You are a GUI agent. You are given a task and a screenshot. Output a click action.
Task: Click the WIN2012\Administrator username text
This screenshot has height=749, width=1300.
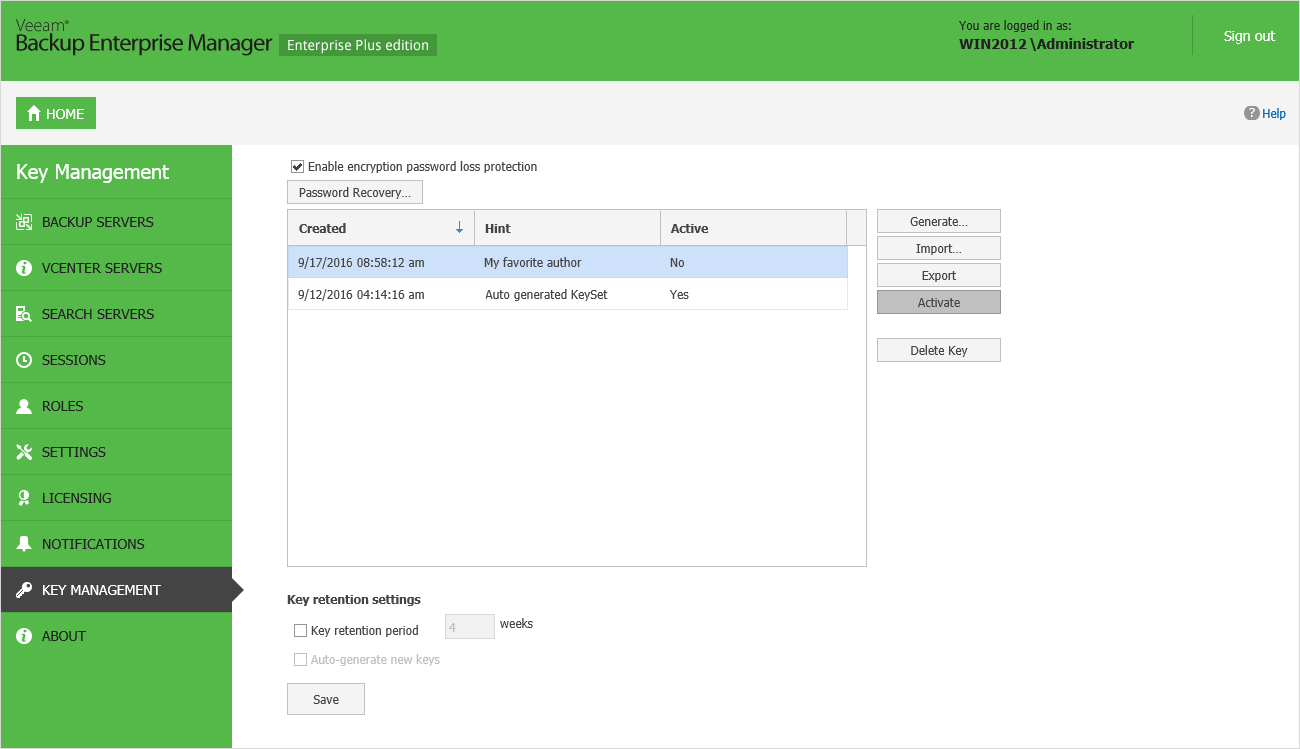[1046, 44]
